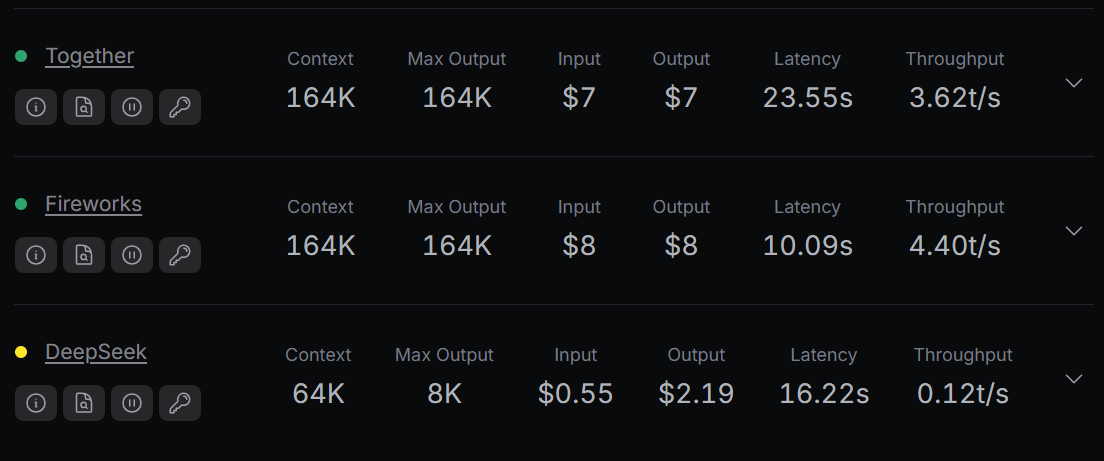Viewport: 1104px width, 461px height.
Task: Expand the DeepSeek provider row chevron
Action: click(1074, 379)
